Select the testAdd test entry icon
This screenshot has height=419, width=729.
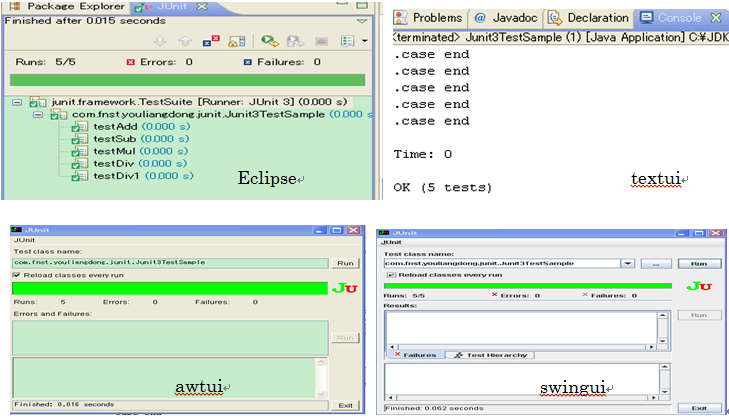click(x=80, y=127)
